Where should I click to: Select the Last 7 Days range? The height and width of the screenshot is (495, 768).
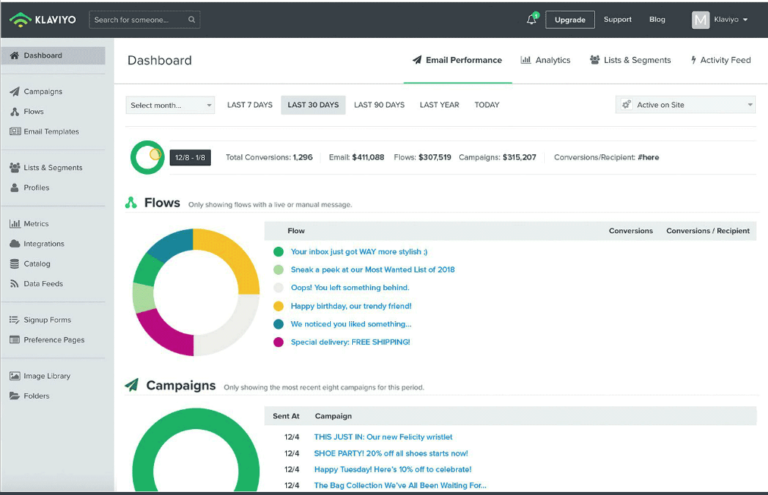(249, 105)
